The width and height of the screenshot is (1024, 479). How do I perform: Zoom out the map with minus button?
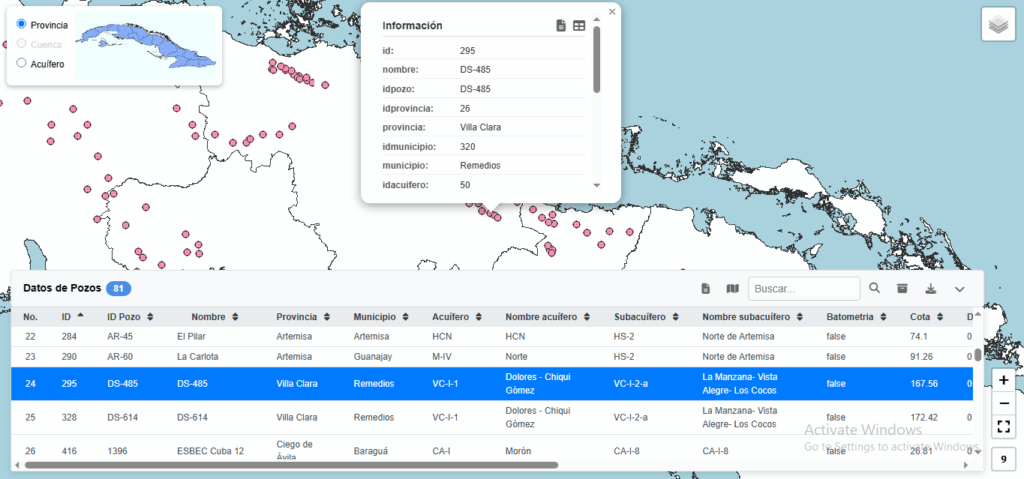[x=1004, y=404]
